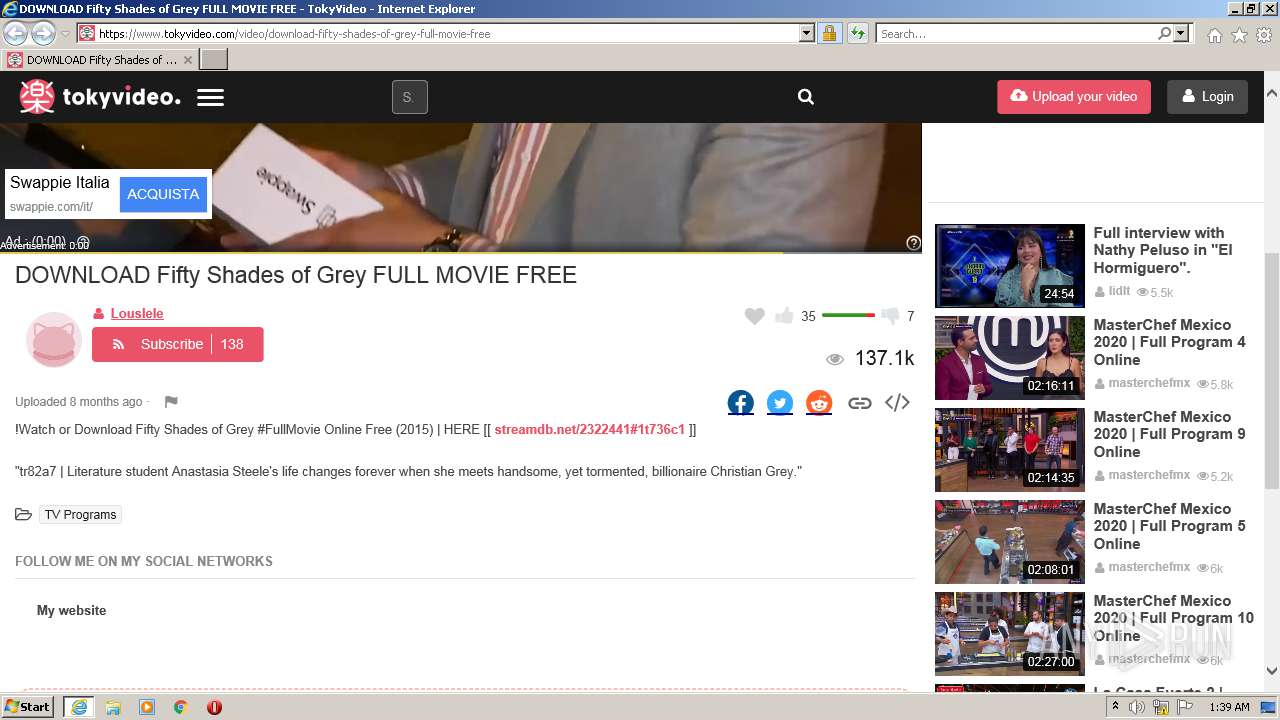Open TV Programs category tag

click(81, 515)
